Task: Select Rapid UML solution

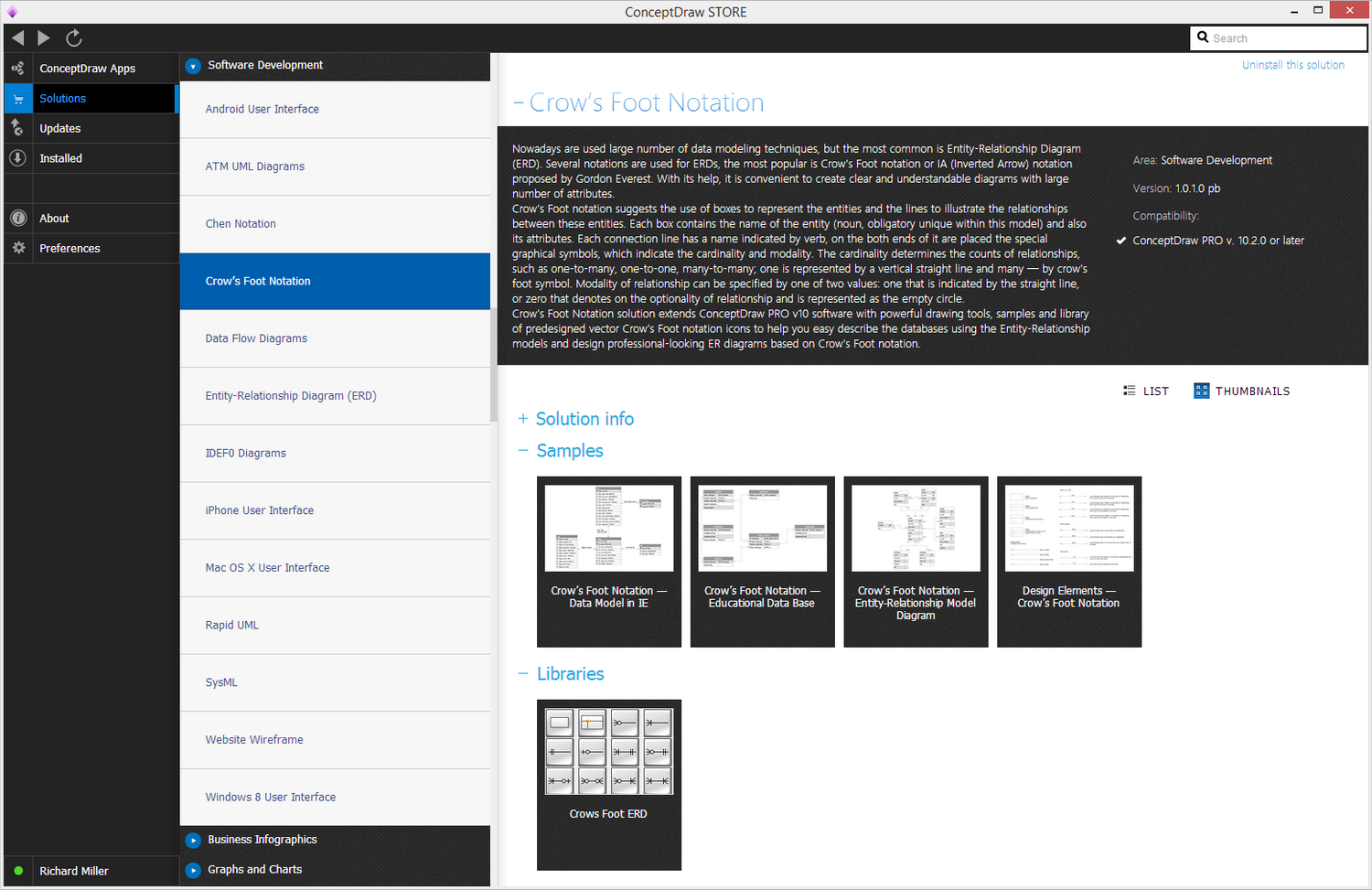Action: pos(335,625)
